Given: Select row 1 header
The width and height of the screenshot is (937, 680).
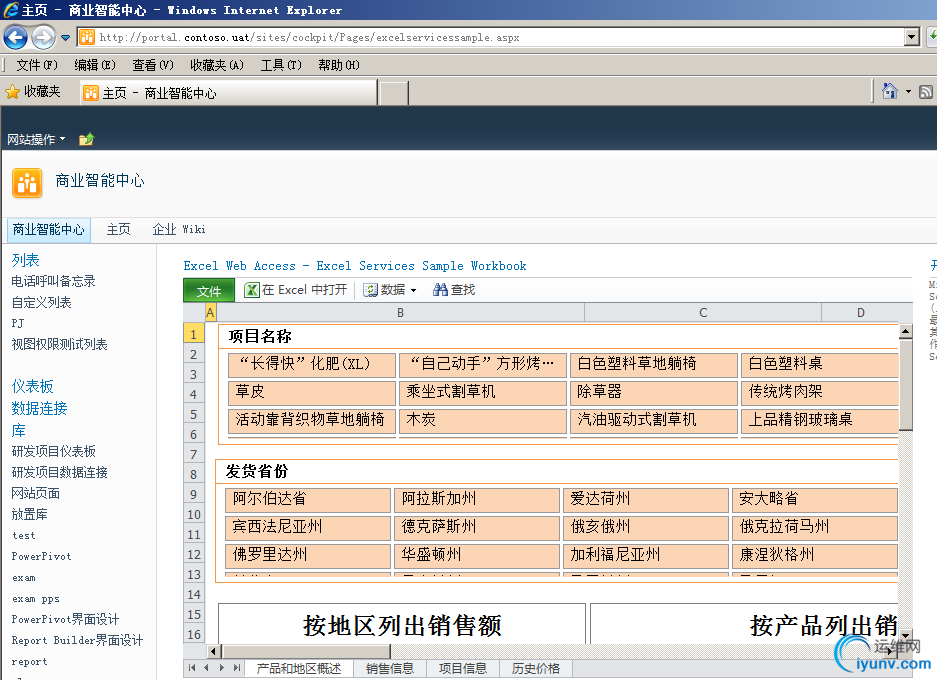Looking at the screenshot, I should (x=194, y=334).
